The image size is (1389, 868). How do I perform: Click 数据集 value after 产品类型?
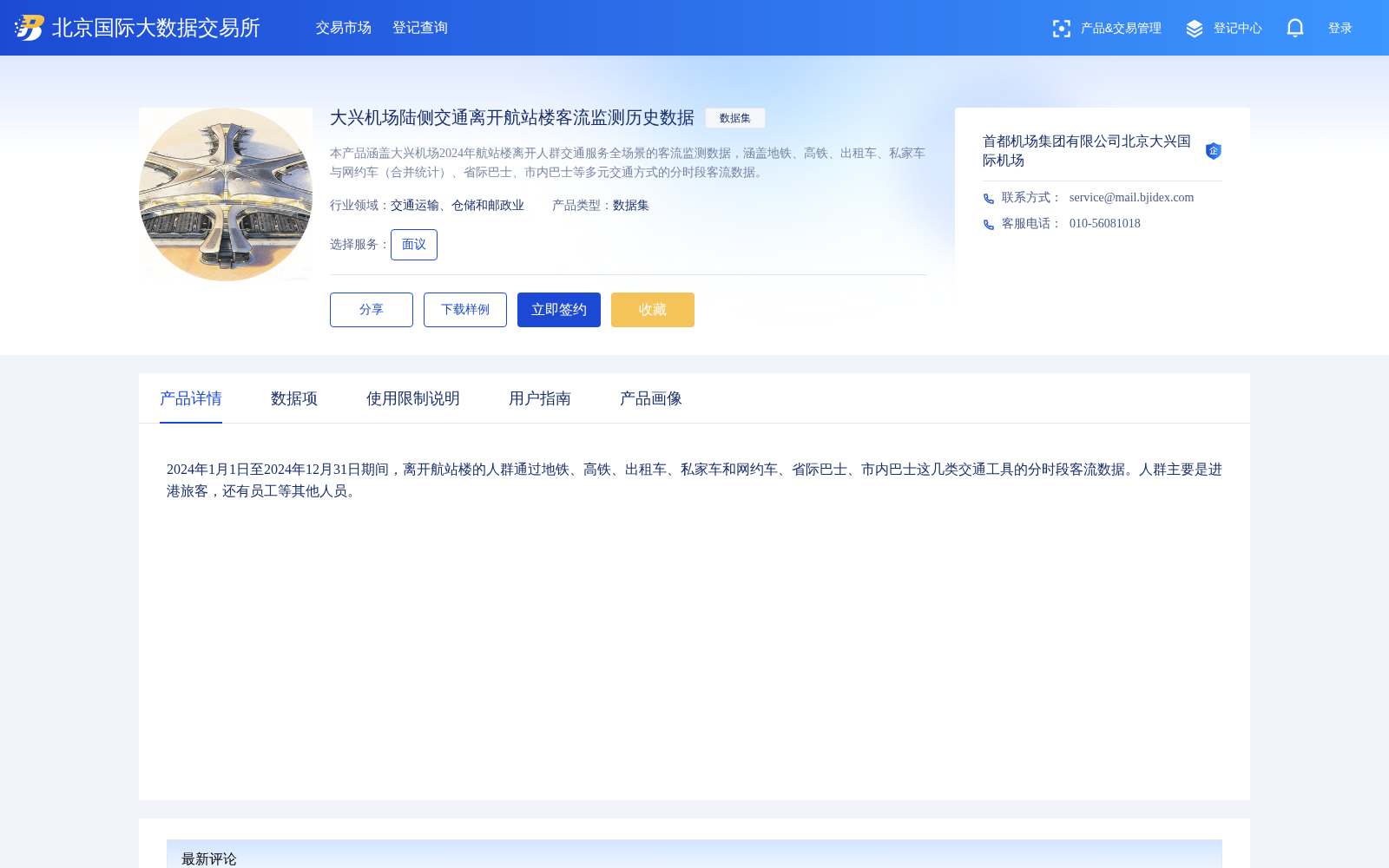click(x=631, y=206)
